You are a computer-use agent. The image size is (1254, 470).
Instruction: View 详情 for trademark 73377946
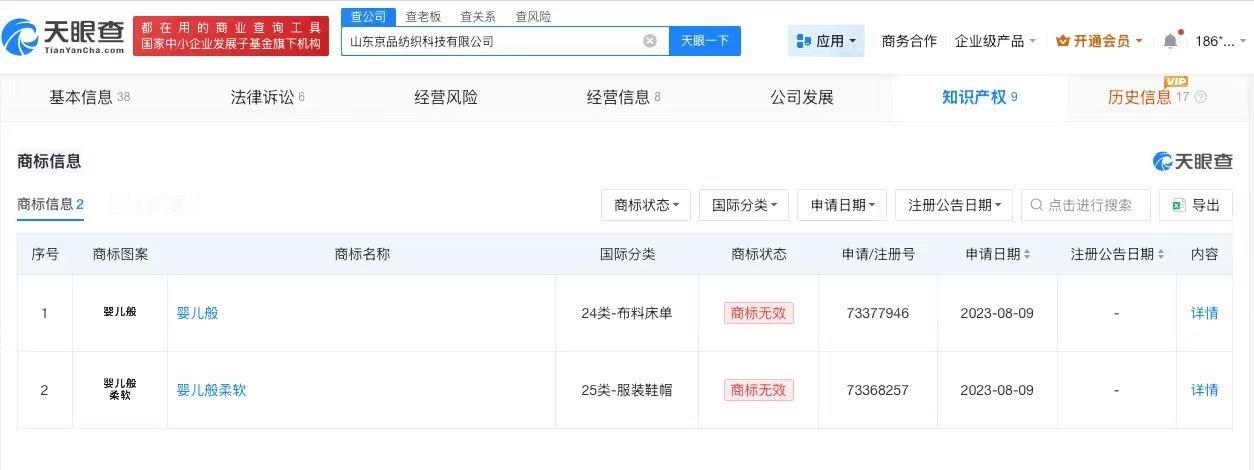pyautogui.click(x=1205, y=313)
